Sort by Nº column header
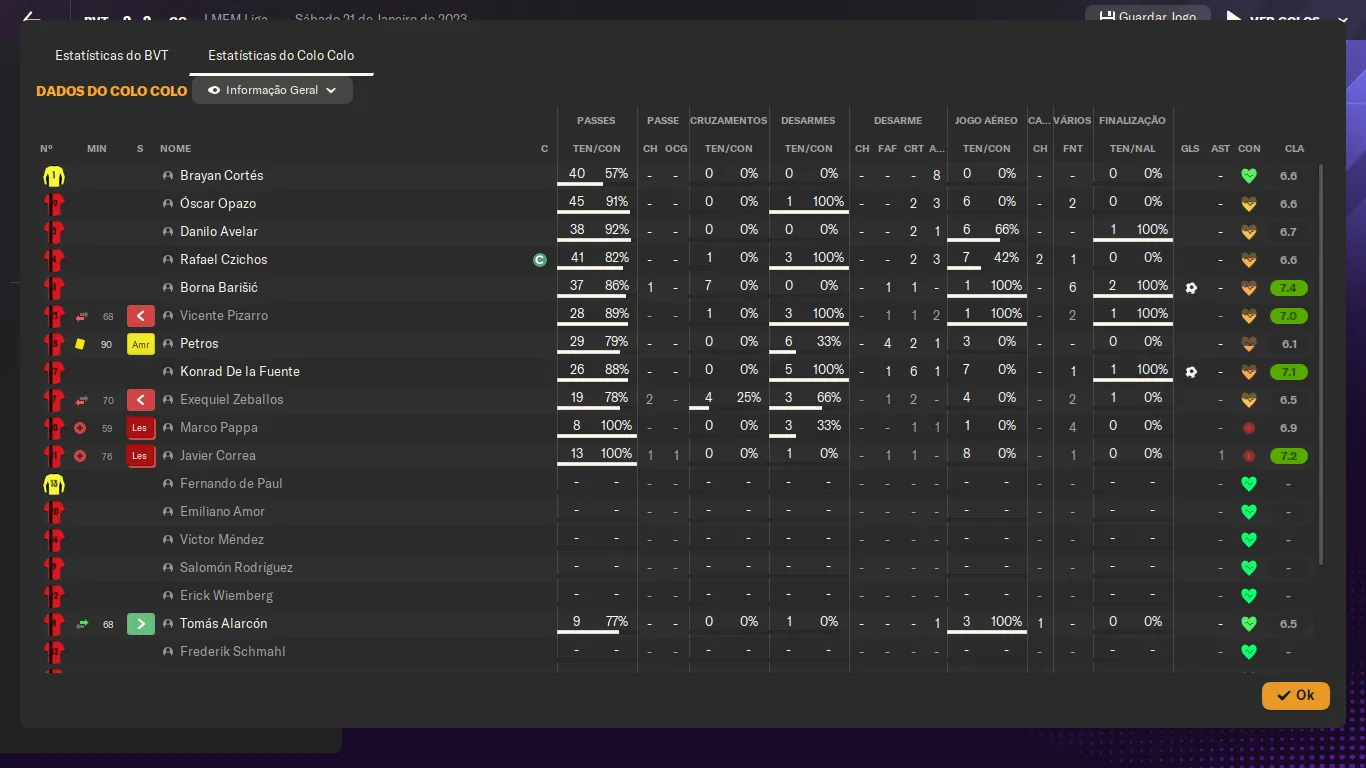This screenshot has width=1366, height=768. pos(46,149)
